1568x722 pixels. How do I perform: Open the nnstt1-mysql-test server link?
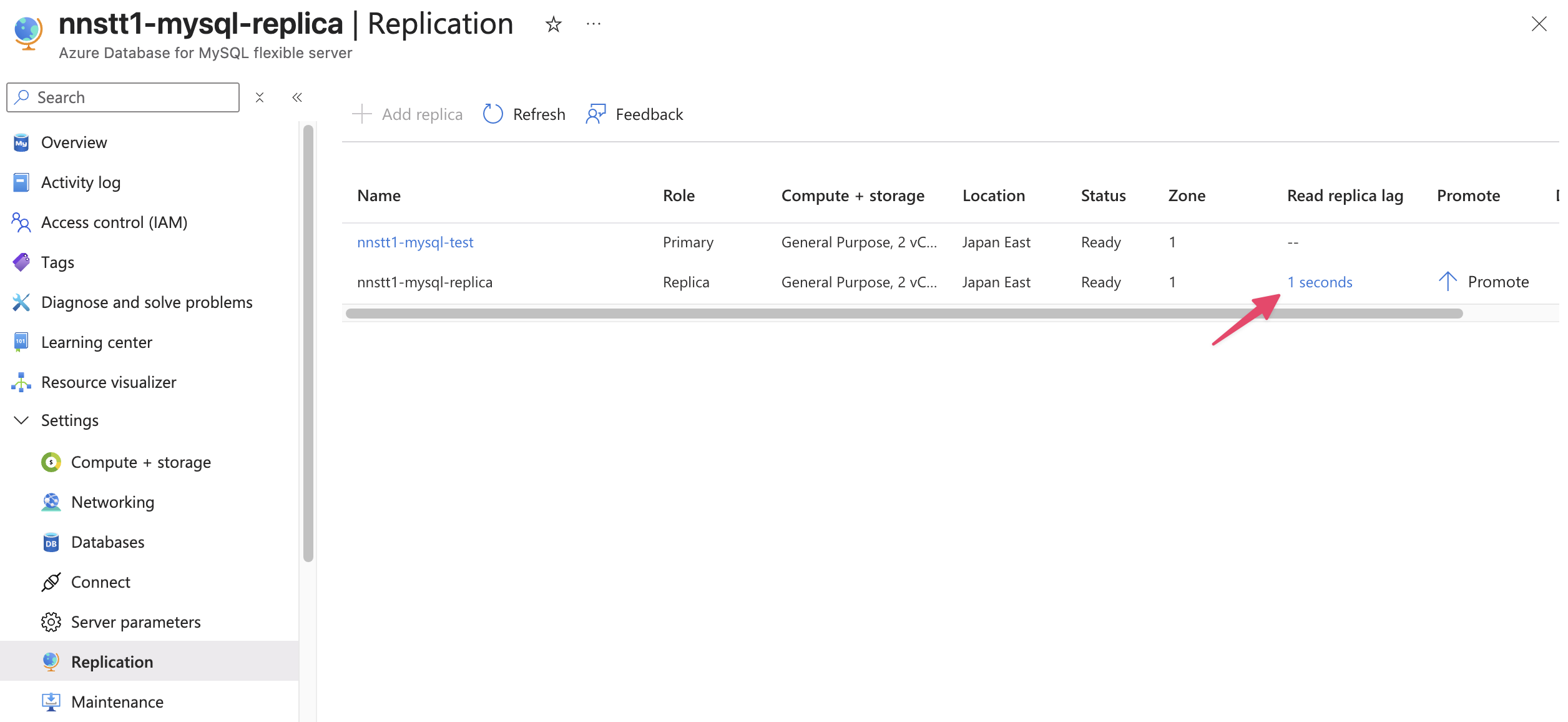pyautogui.click(x=415, y=242)
